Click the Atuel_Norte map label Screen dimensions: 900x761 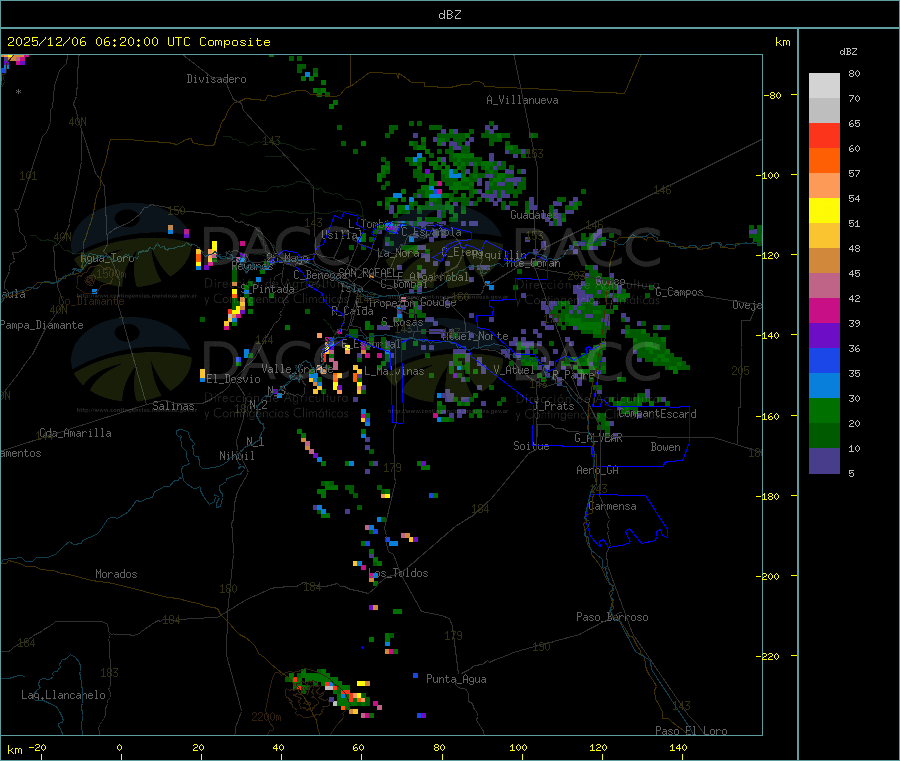[475, 336]
